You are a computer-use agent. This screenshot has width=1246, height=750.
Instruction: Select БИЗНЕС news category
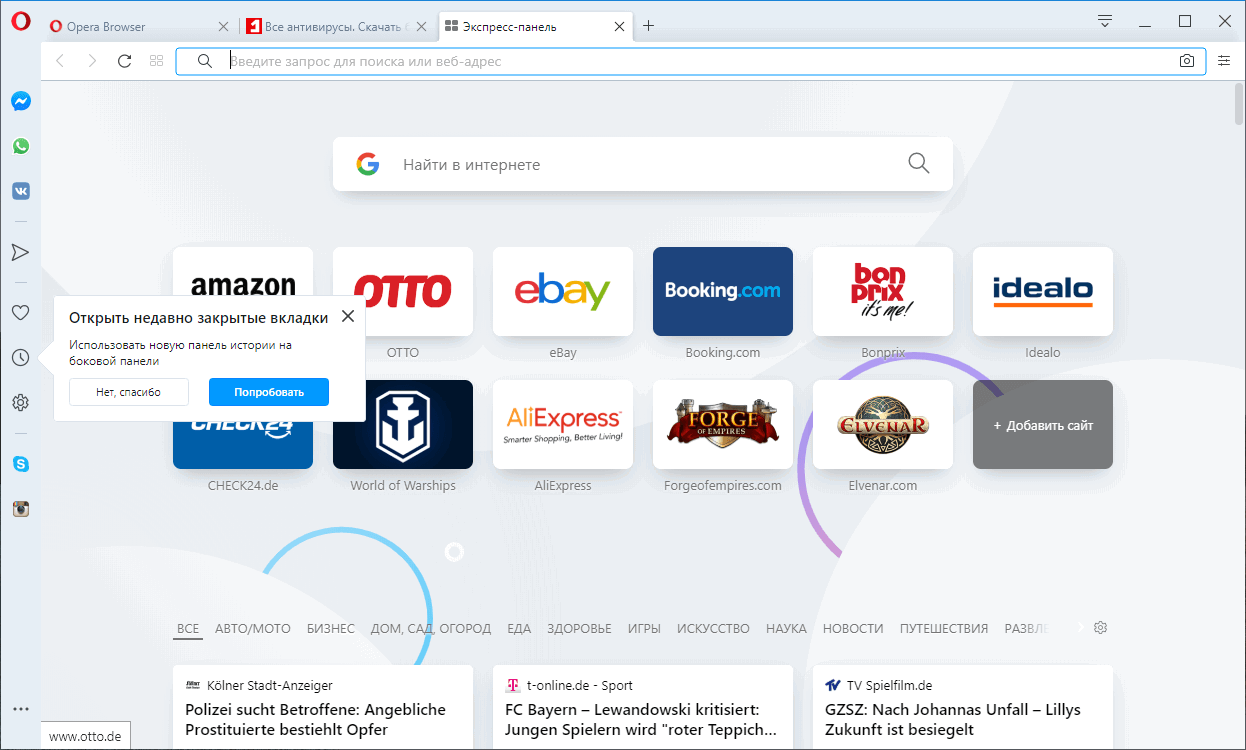[x=331, y=629]
